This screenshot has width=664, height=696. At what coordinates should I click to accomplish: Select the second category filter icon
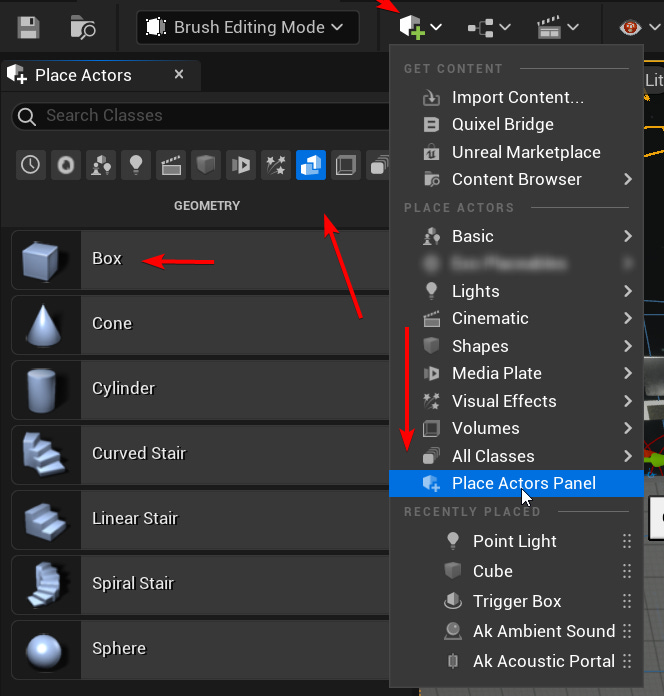coord(66,165)
